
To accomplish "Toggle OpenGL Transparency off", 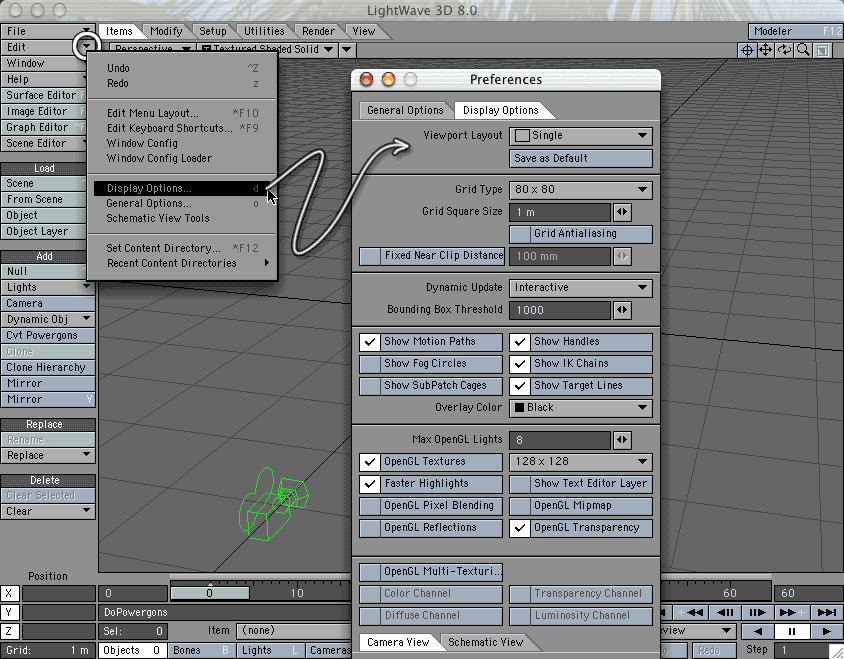I will click(519, 528).
